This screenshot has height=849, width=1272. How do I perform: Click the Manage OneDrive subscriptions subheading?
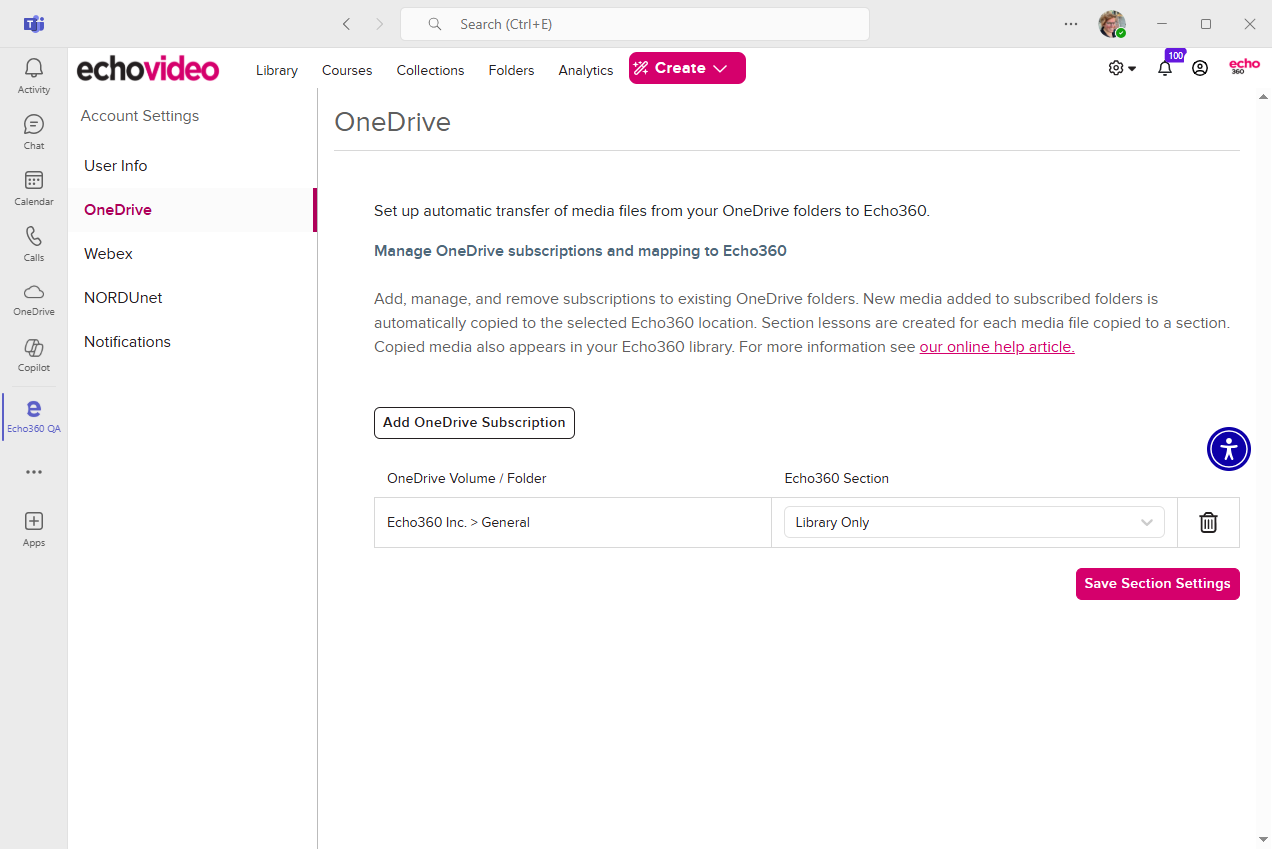tap(580, 251)
